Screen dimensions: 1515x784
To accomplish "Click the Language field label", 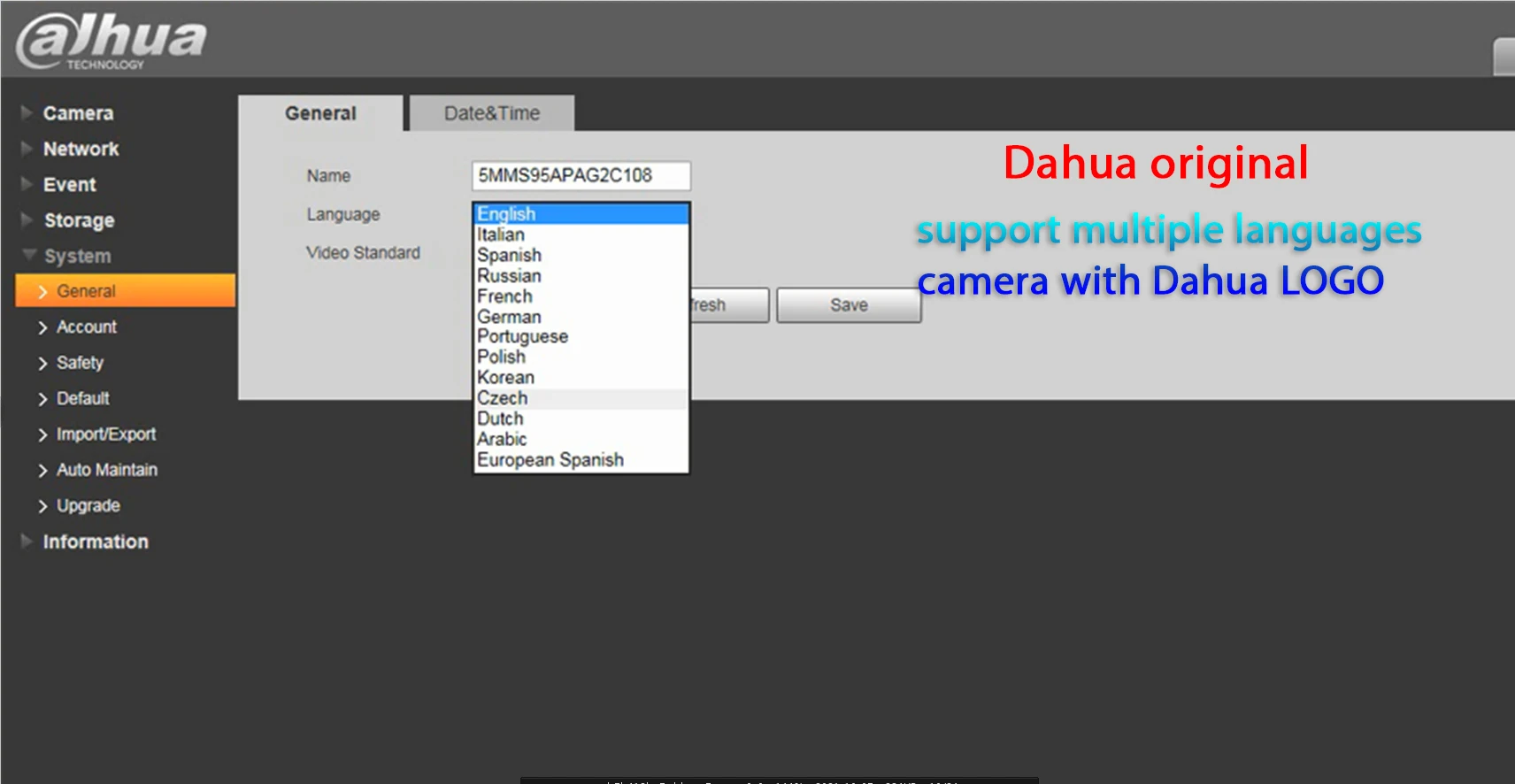I will 343,214.
